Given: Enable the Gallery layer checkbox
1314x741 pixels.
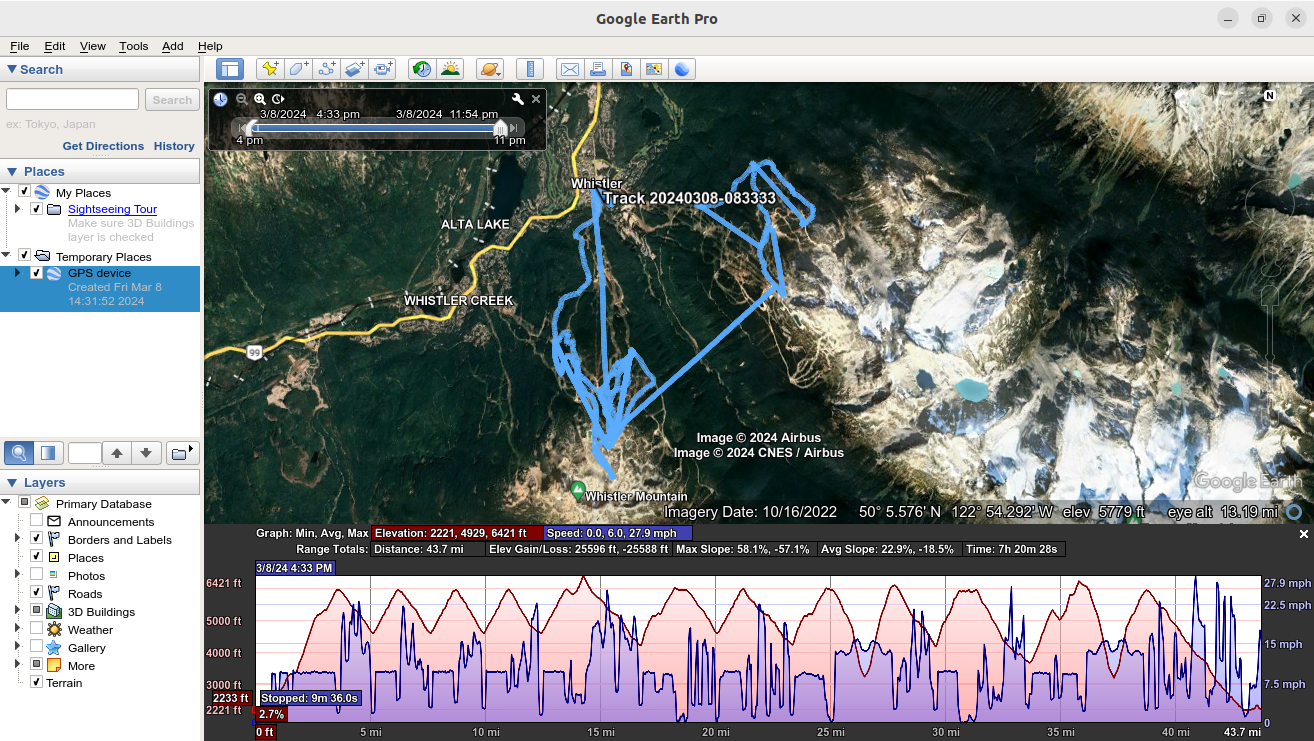Looking at the screenshot, I should click(37, 647).
